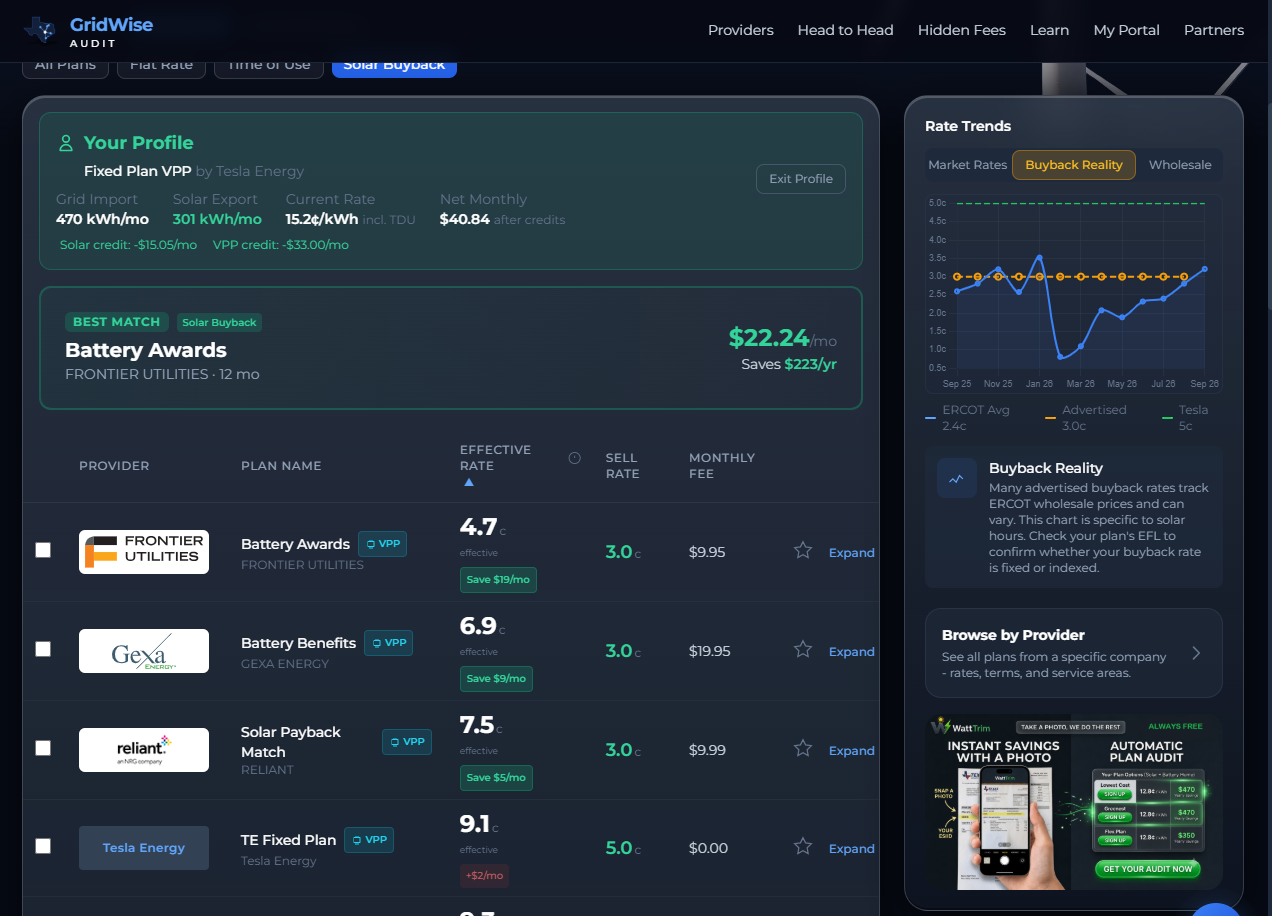Image resolution: width=1272 pixels, height=916 pixels.
Task: Expand the Battery Benefits row
Action: [851, 652]
